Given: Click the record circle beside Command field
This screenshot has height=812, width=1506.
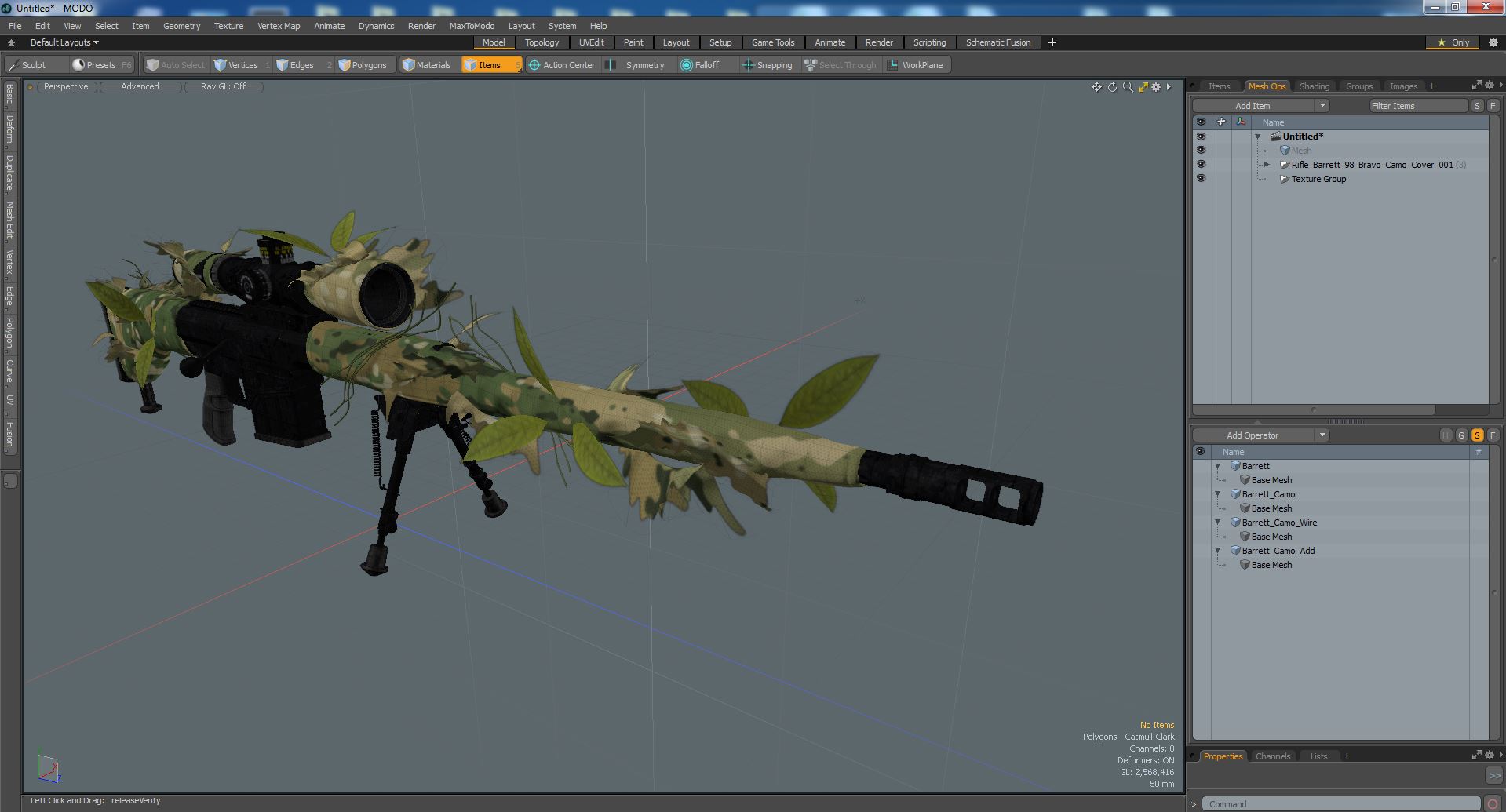Looking at the screenshot, I should 1493,804.
